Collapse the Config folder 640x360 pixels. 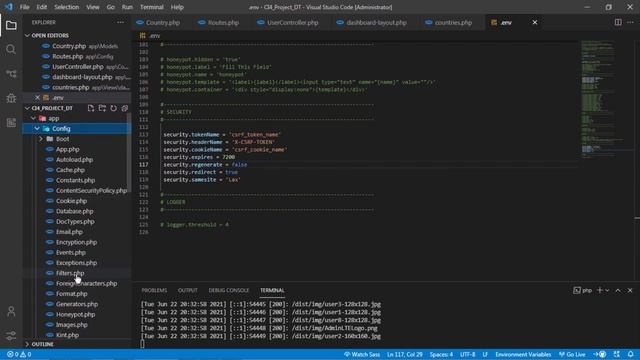pos(37,129)
